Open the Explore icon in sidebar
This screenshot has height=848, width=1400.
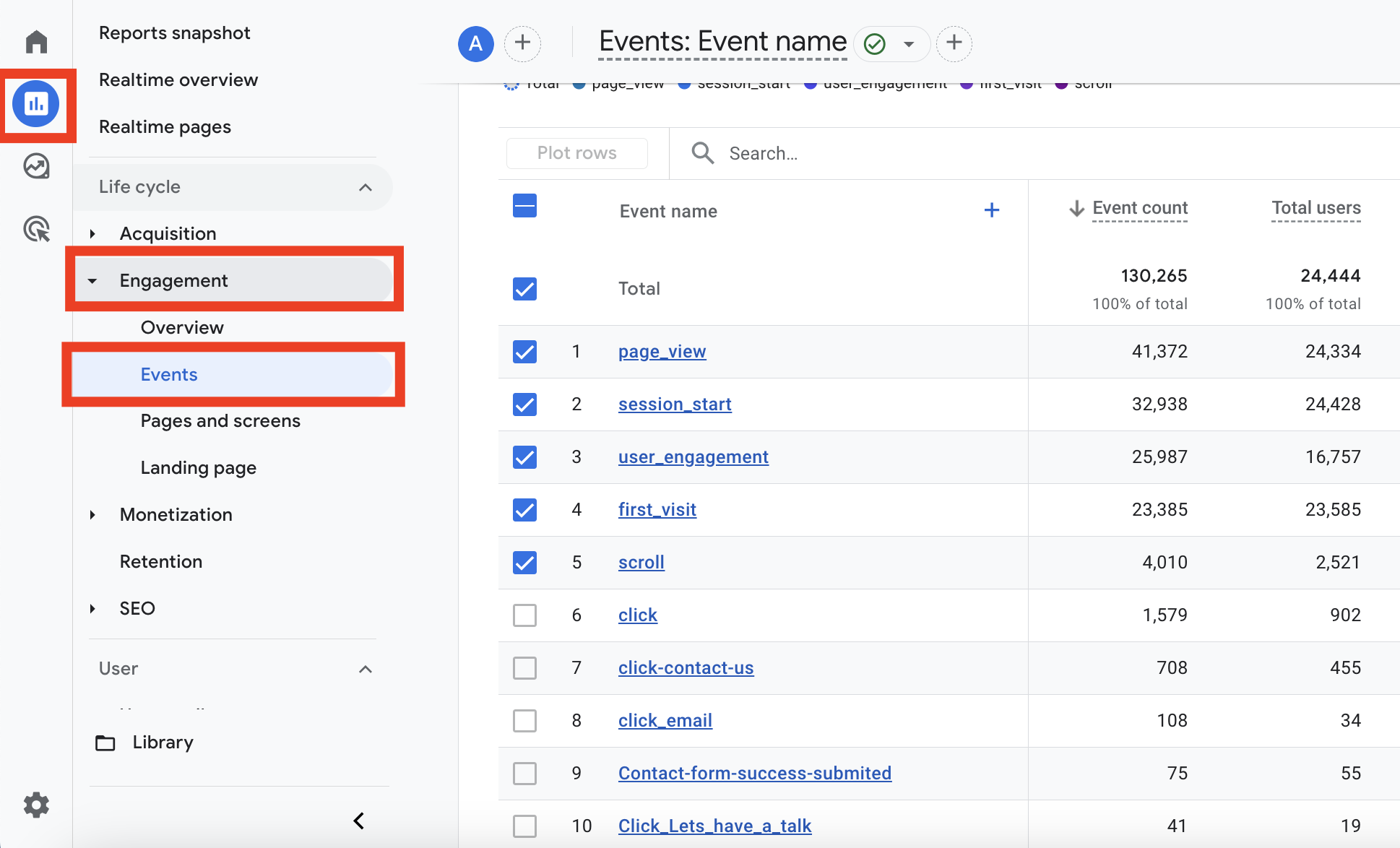coord(36,166)
